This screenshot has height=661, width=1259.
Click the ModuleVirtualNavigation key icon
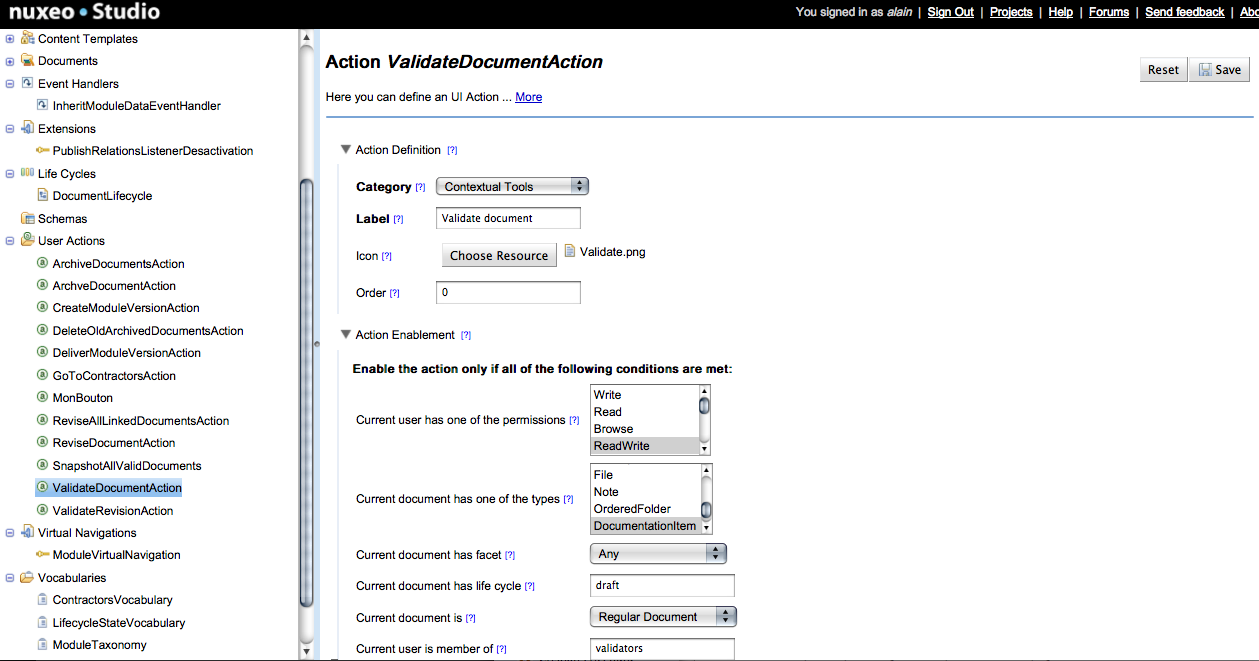coord(42,554)
